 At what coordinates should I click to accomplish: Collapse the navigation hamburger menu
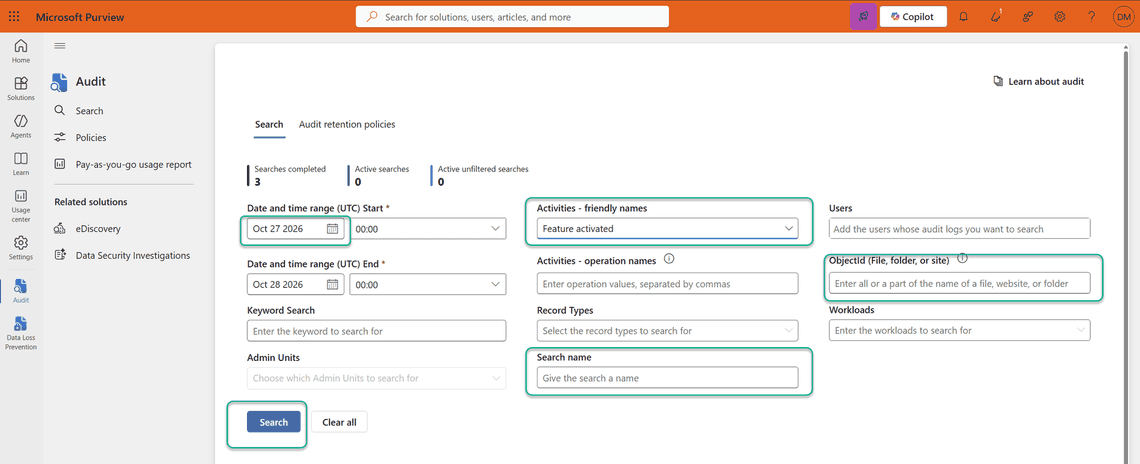point(60,46)
